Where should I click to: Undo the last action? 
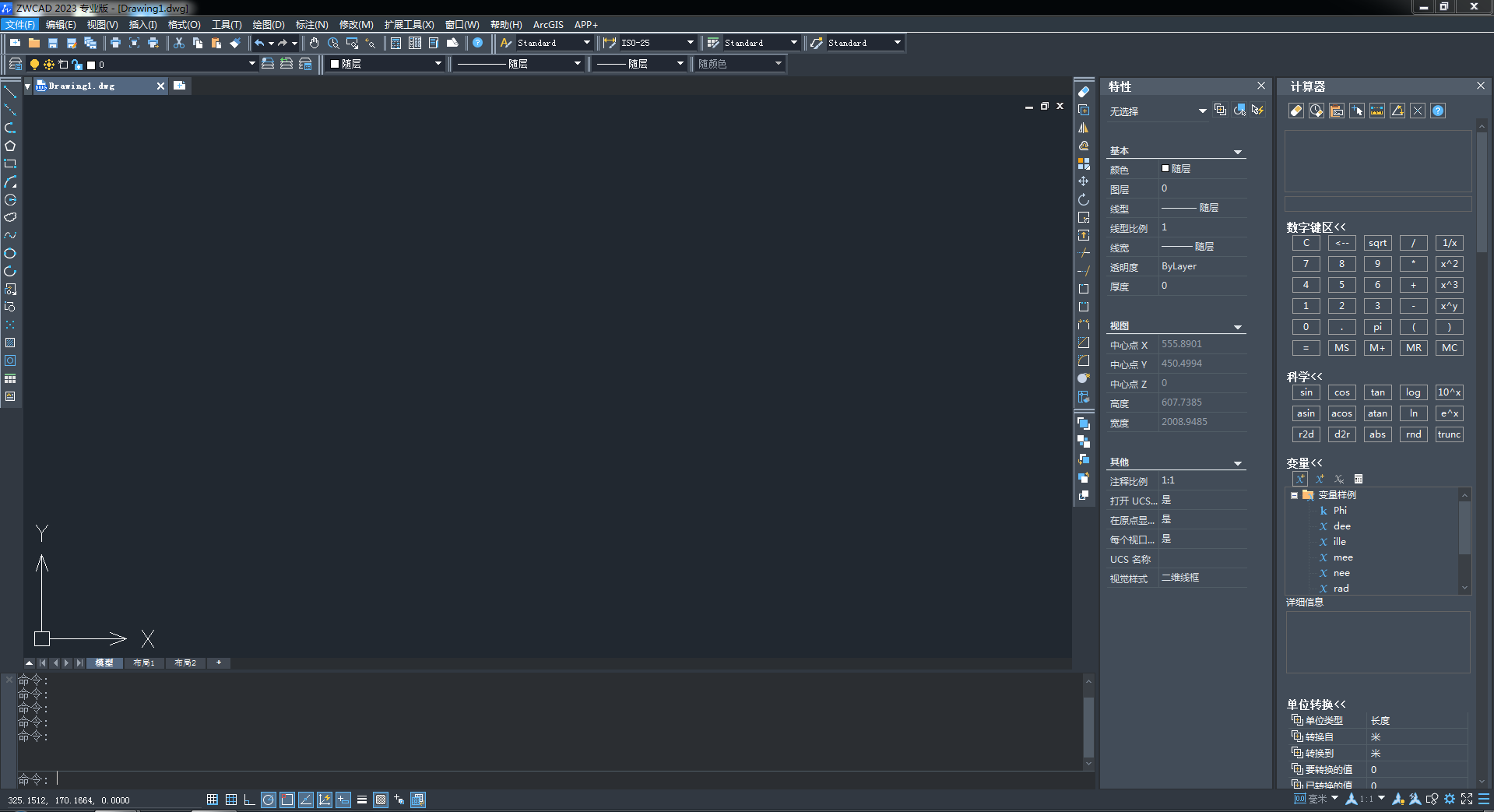click(259, 43)
